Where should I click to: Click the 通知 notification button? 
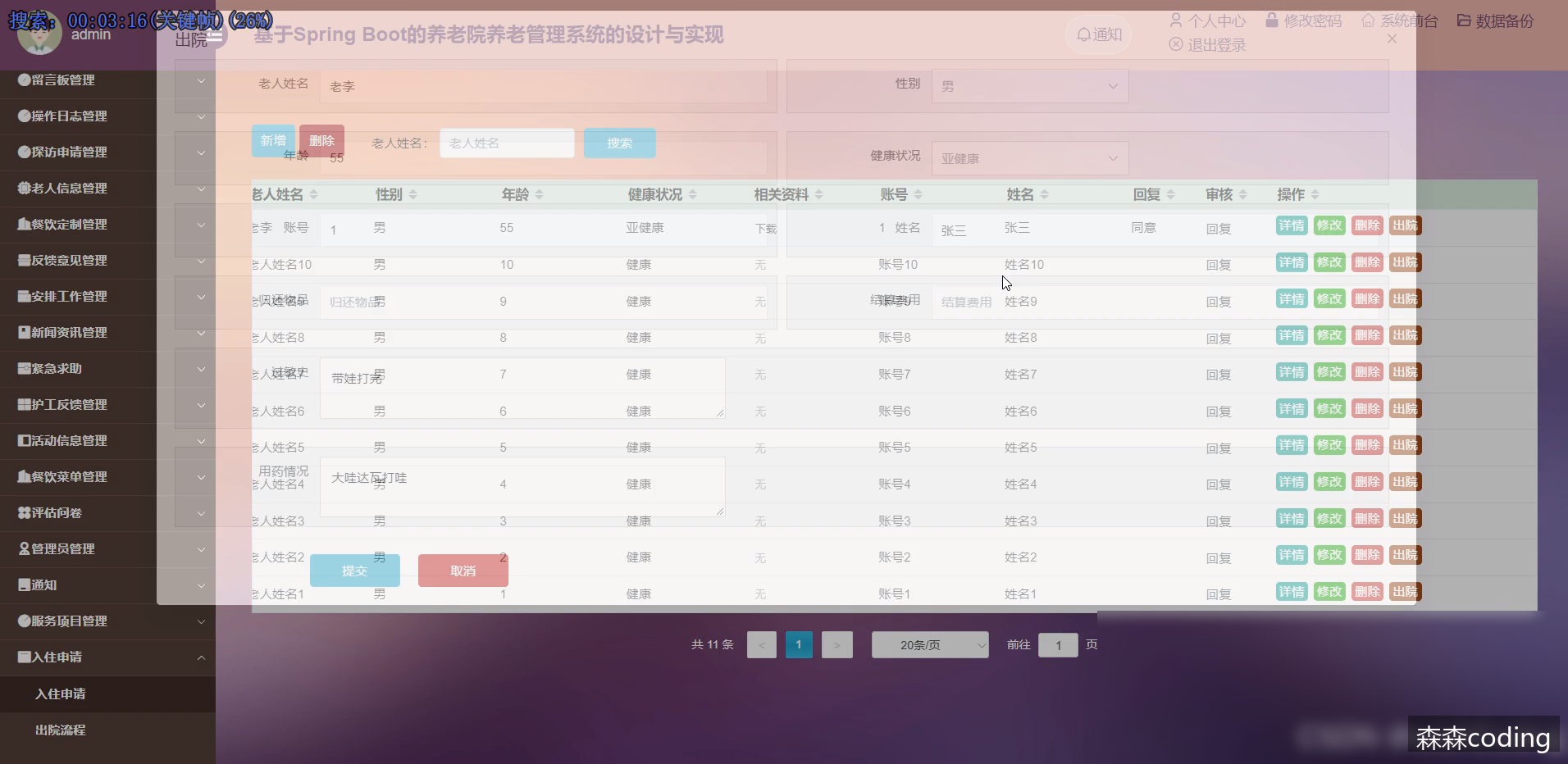(x=1099, y=34)
